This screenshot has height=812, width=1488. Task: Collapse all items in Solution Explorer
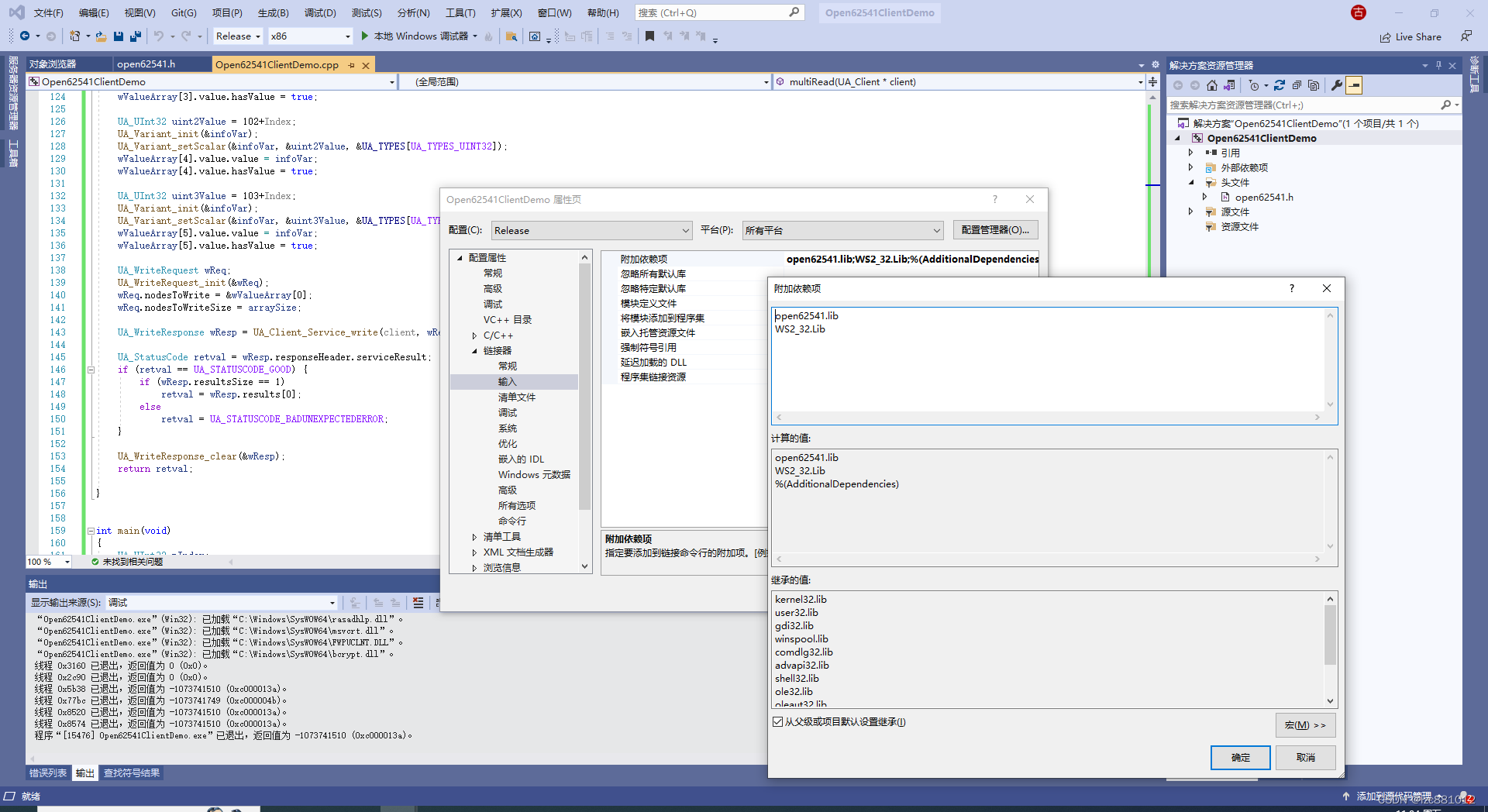(x=1297, y=85)
